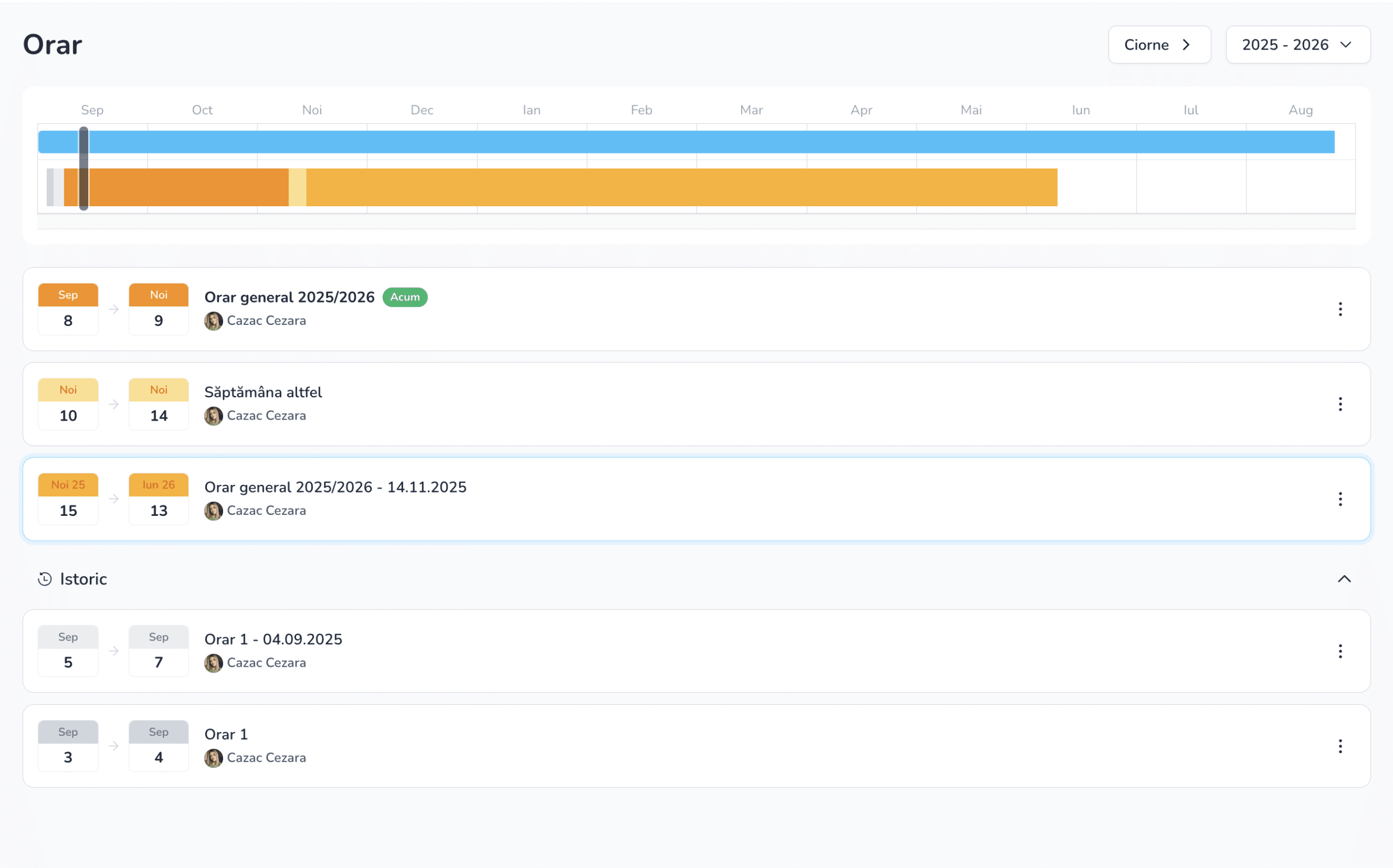Select the Orar general 2025/2026 schedule title

click(x=289, y=297)
